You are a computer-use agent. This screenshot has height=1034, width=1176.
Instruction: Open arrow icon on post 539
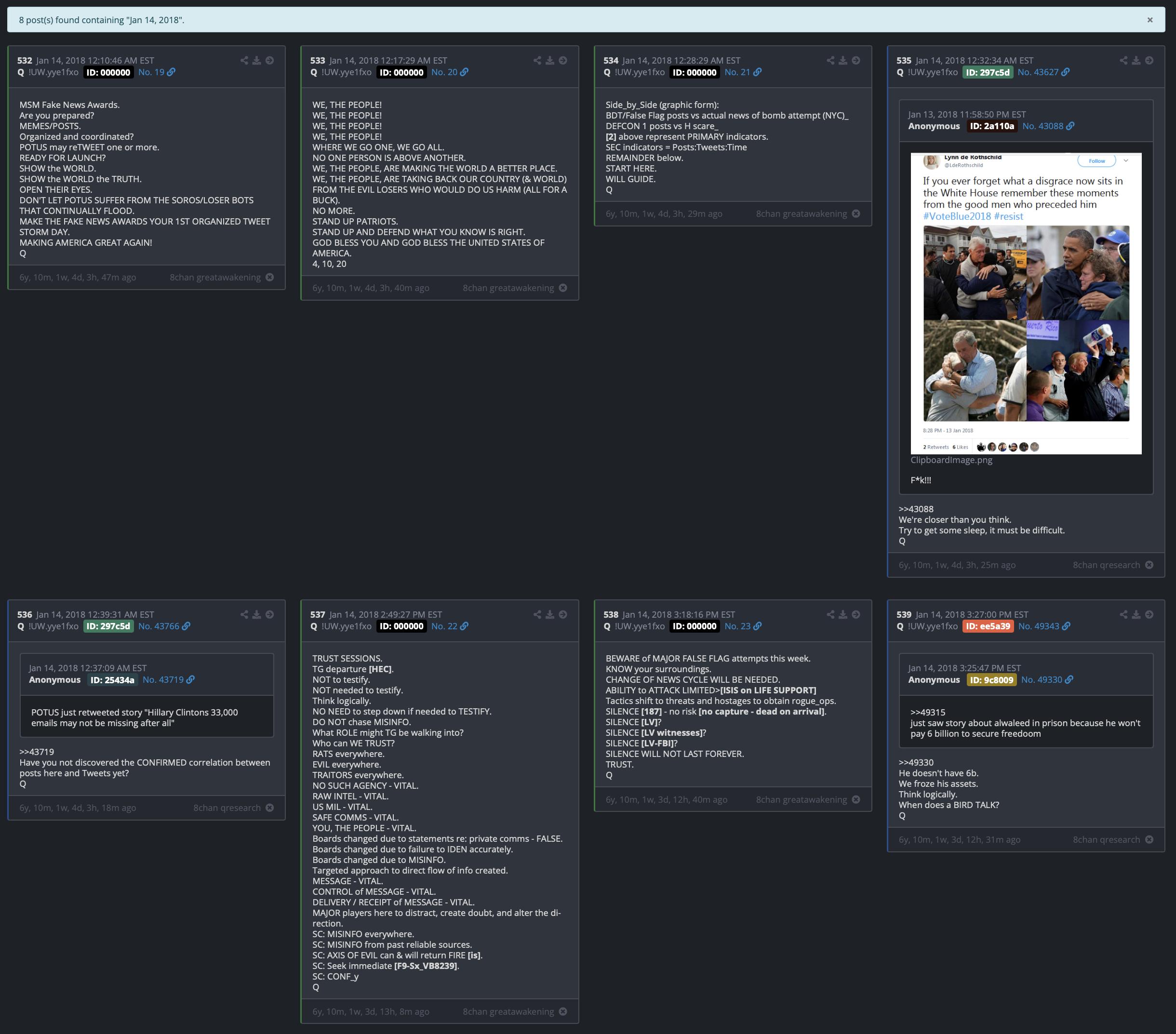(1149, 614)
